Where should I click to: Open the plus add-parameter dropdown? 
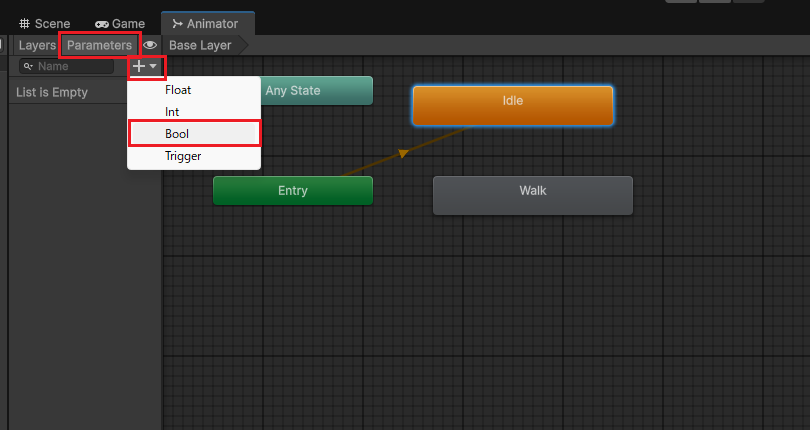click(x=145, y=66)
